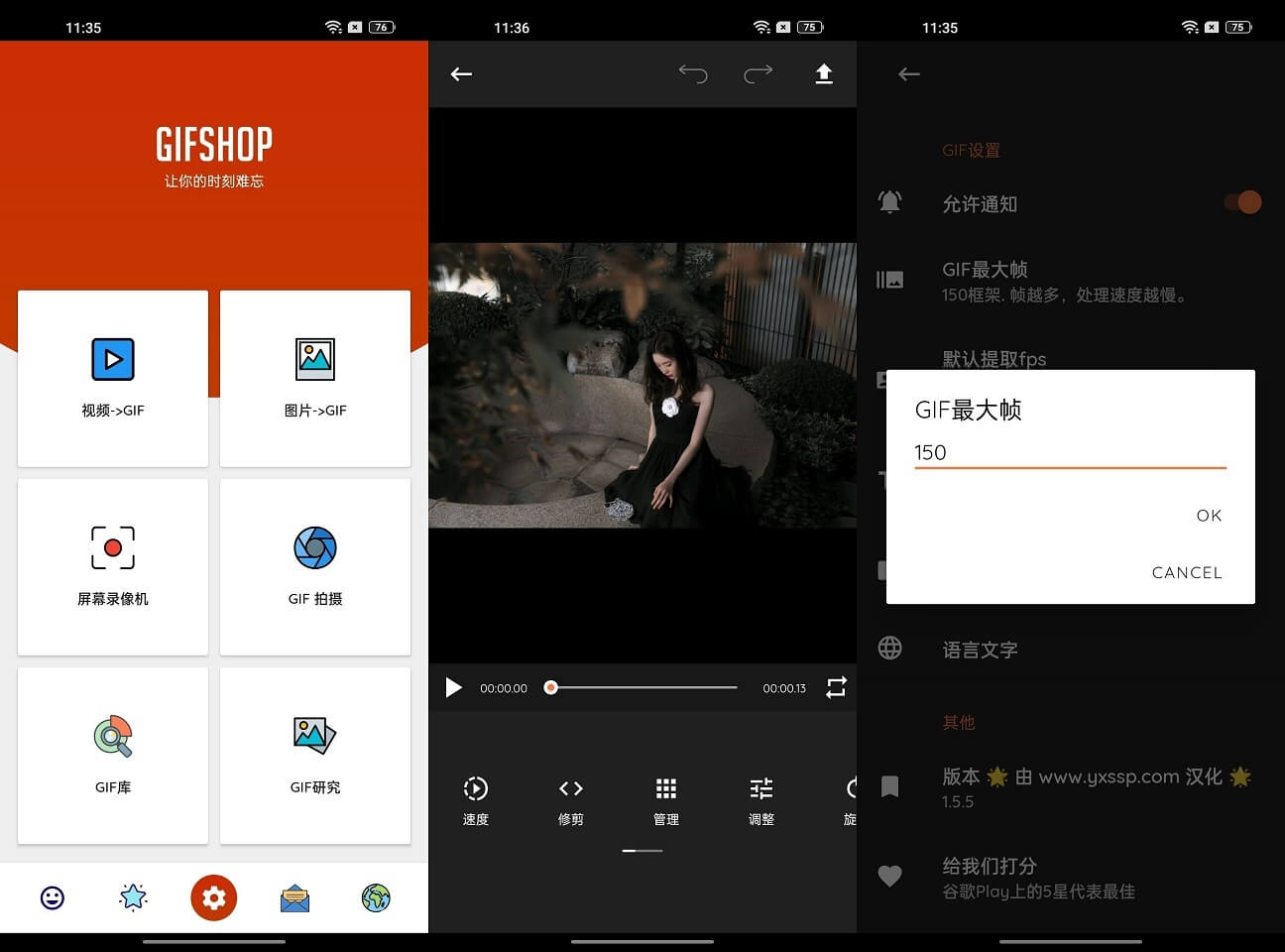
Task: Select the 管理 manage frames tool
Action: [x=666, y=801]
